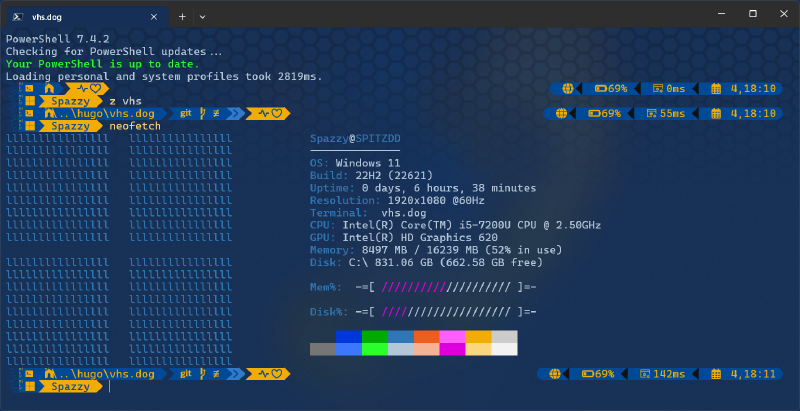This screenshot has height=411, width=800.
Task: Click the cursor at the last Spazzy prompt
Action: pyautogui.click(x=110, y=387)
